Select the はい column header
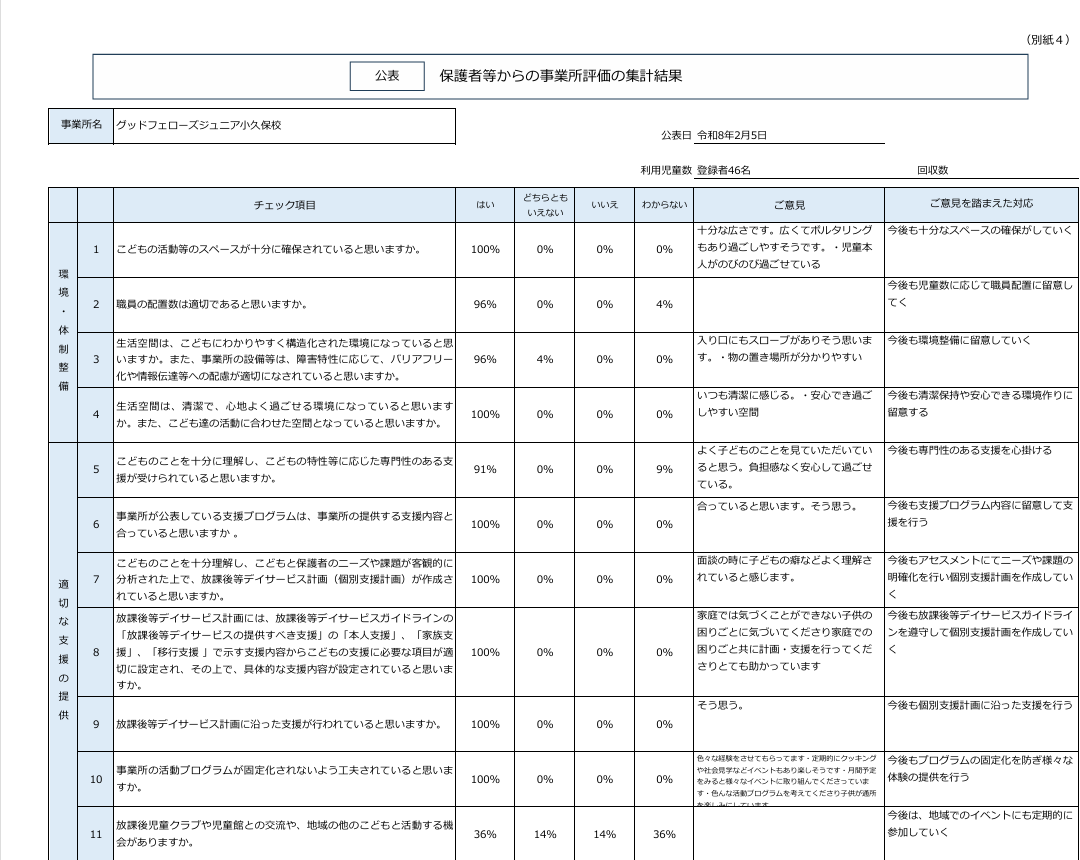Image resolution: width=1080 pixels, height=860 pixels. tap(485, 205)
